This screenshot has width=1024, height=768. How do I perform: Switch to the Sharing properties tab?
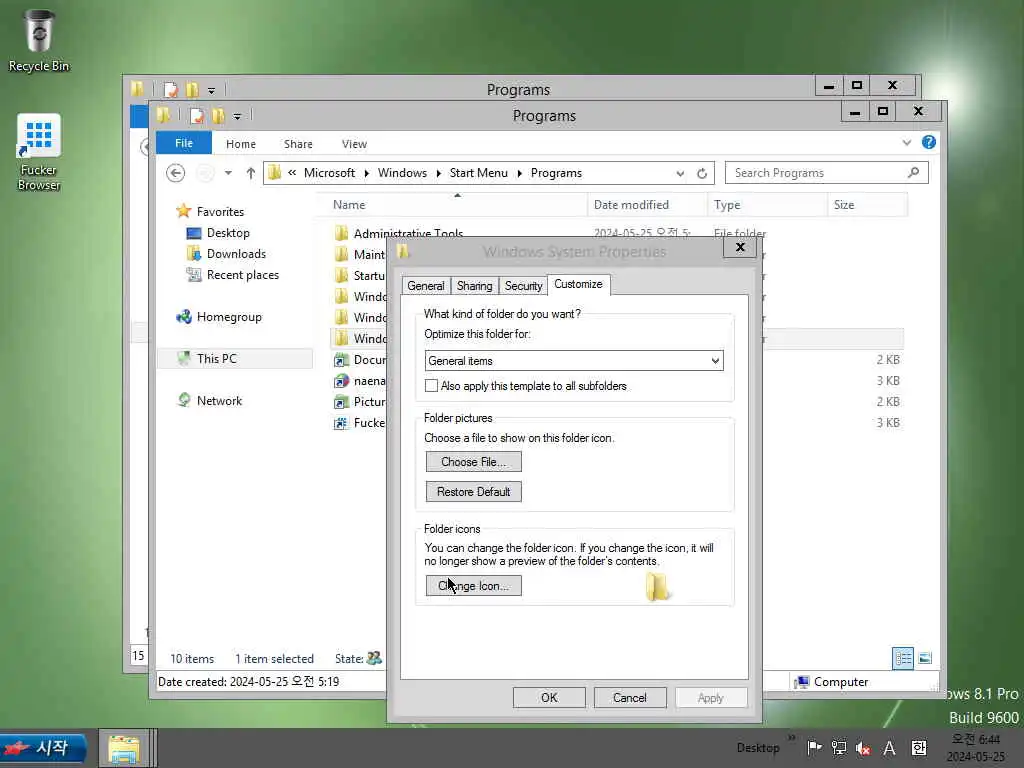click(x=475, y=286)
